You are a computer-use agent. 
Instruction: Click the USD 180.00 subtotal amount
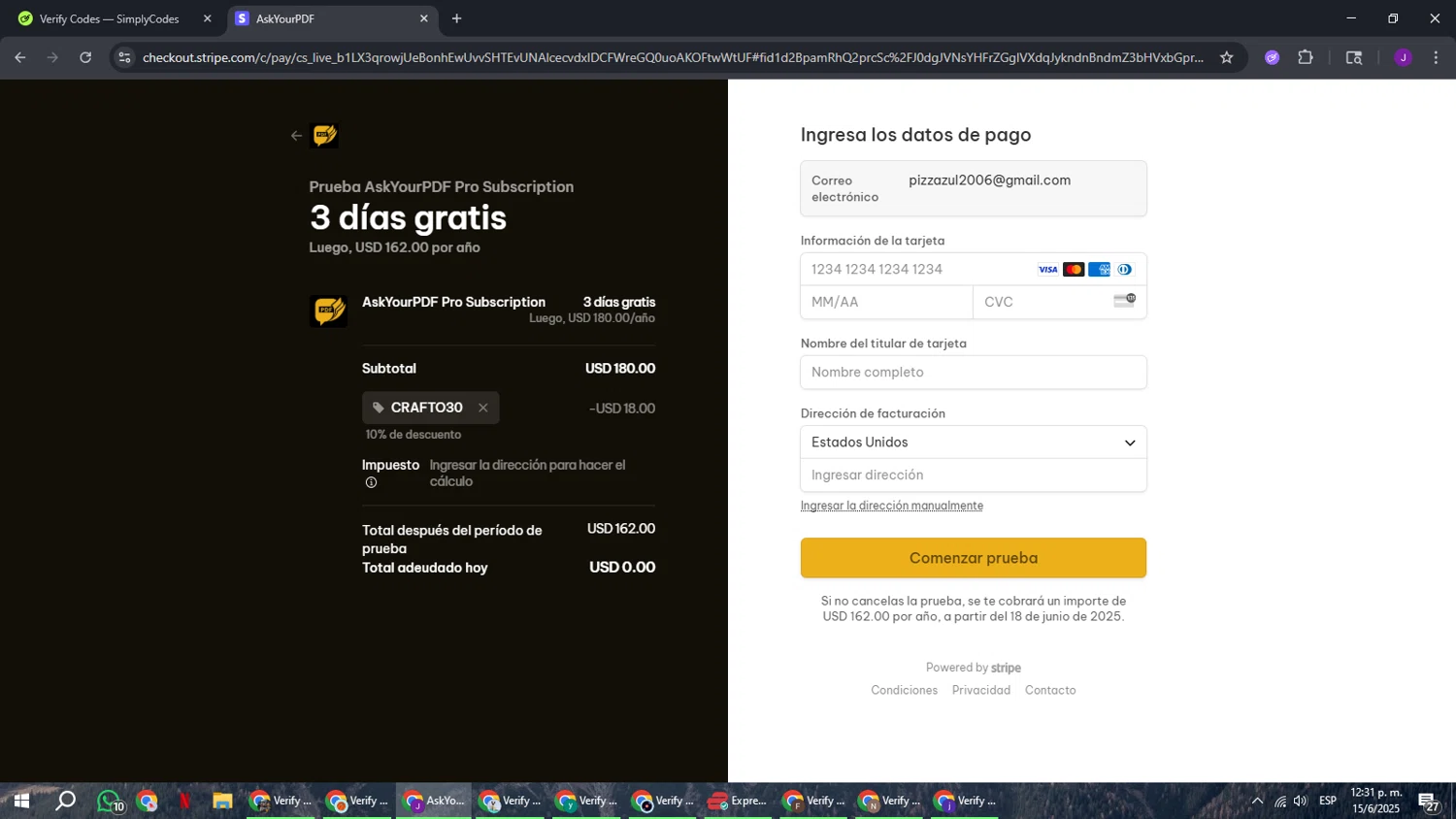(620, 369)
